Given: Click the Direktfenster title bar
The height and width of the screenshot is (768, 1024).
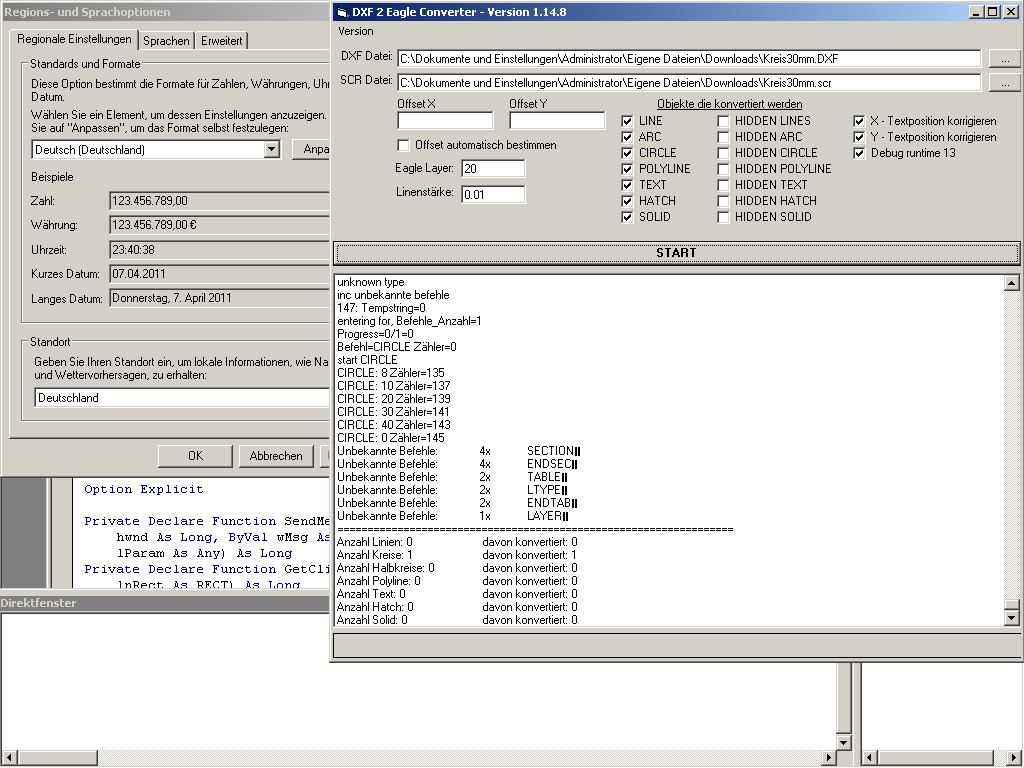Looking at the screenshot, I should tap(165, 603).
